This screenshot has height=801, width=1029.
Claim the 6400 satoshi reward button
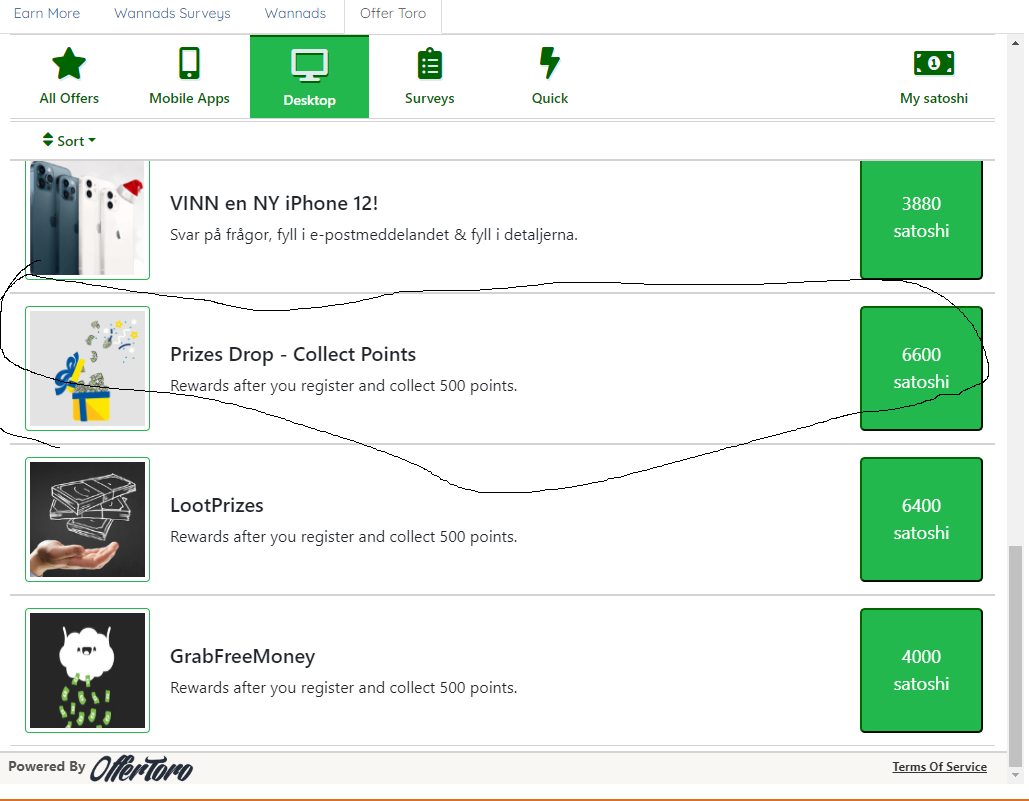pos(921,519)
